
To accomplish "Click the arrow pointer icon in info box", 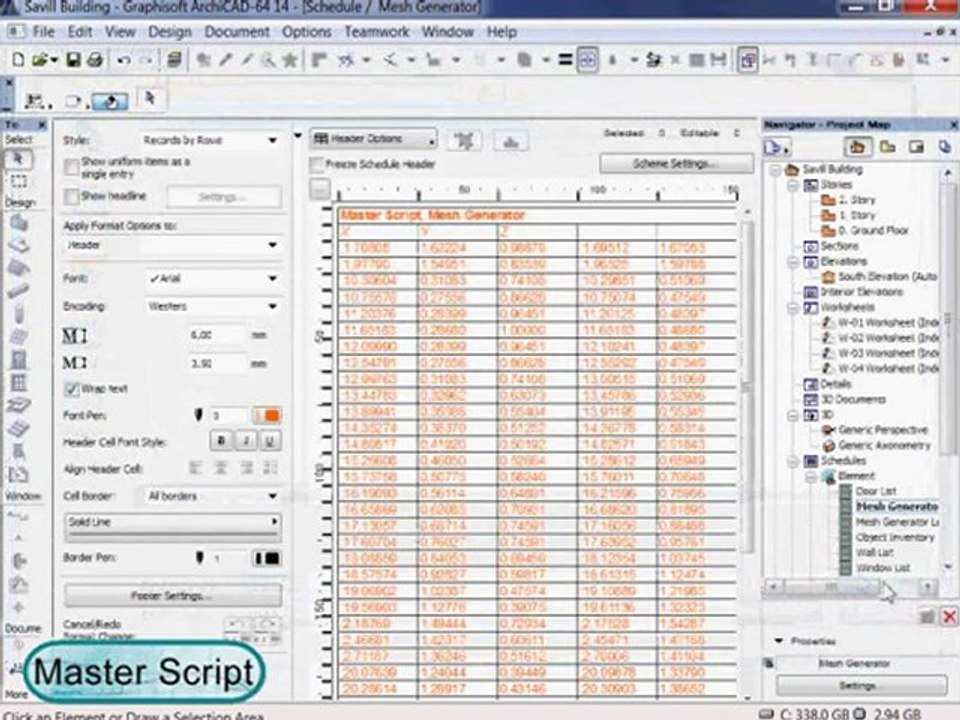I will pyautogui.click(x=150, y=98).
